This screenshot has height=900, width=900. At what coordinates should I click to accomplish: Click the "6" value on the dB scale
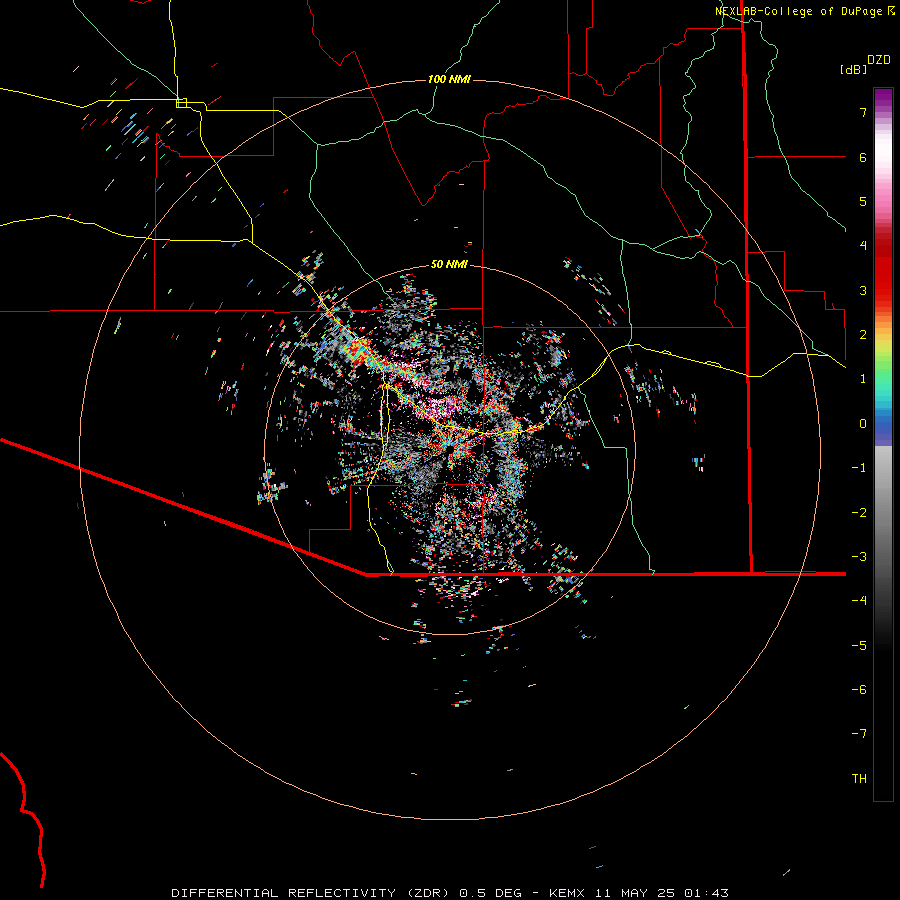(x=863, y=157)
